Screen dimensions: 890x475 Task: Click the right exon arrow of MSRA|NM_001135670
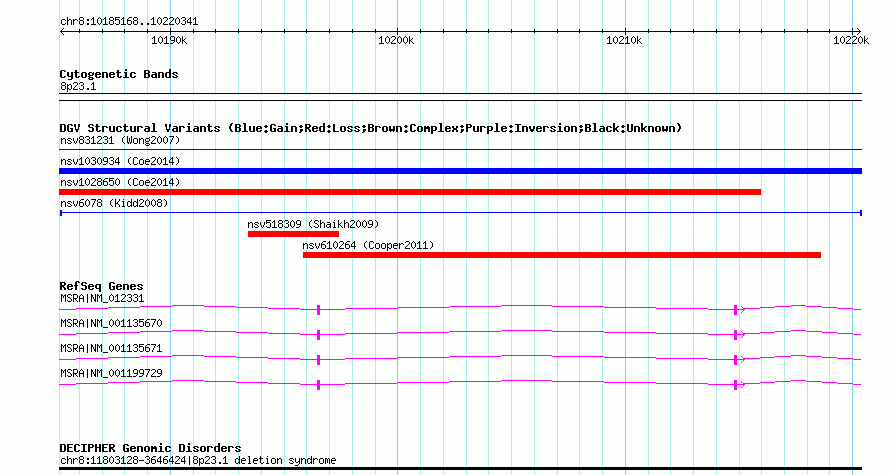click(x=738, y=335)
